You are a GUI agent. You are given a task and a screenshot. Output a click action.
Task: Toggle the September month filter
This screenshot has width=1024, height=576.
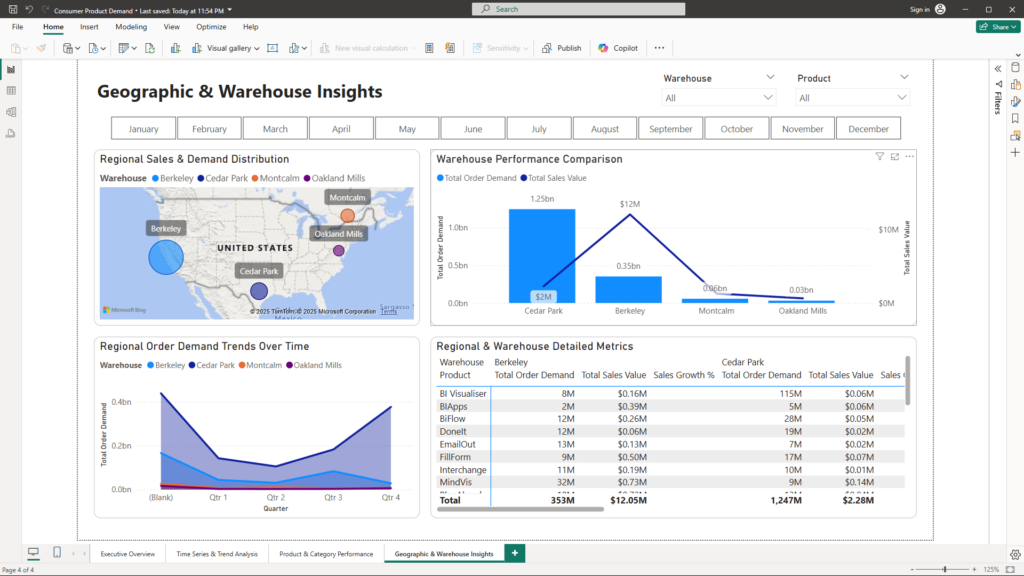(670, 129)
